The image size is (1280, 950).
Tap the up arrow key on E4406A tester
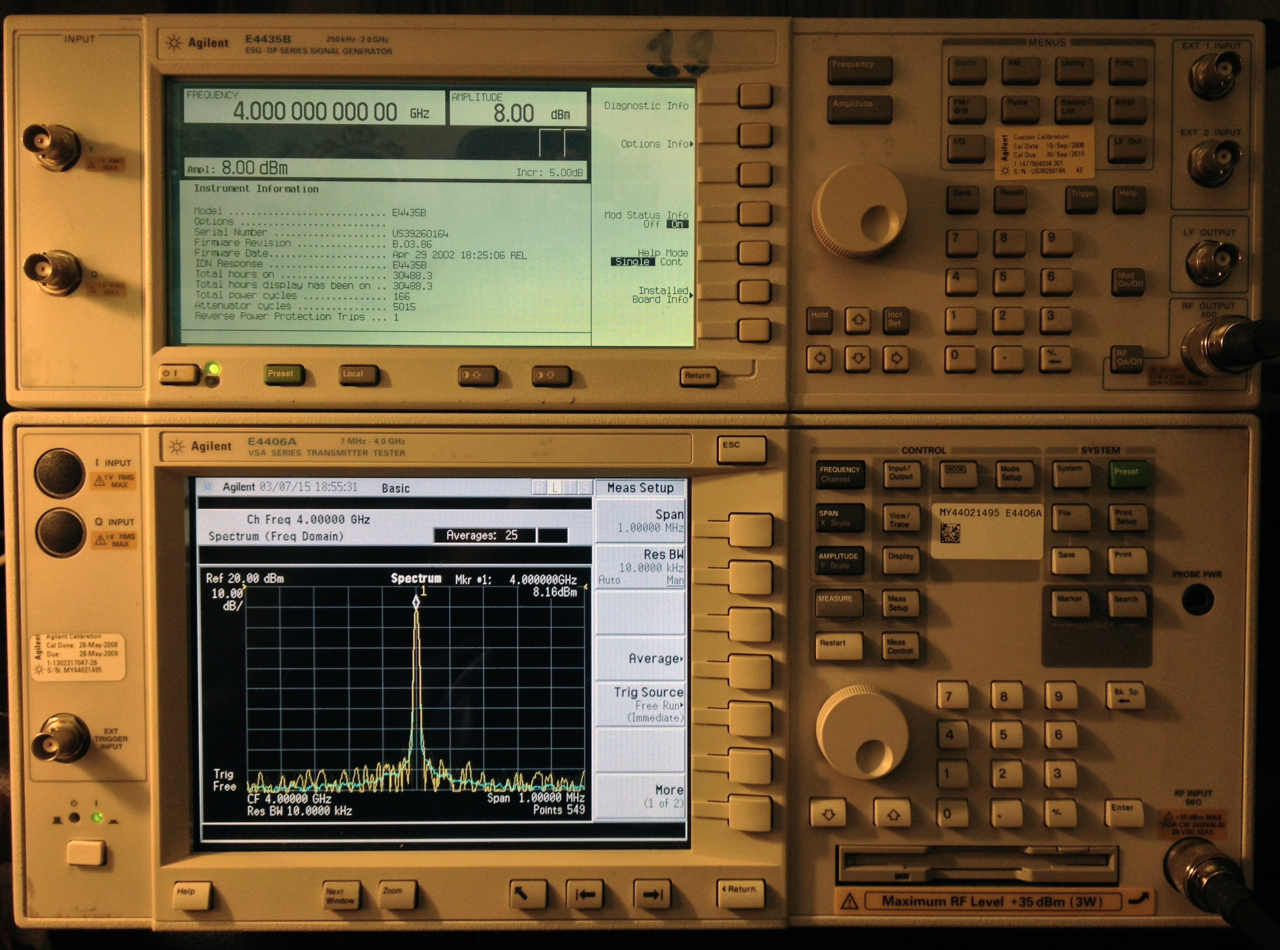[892, 812]
